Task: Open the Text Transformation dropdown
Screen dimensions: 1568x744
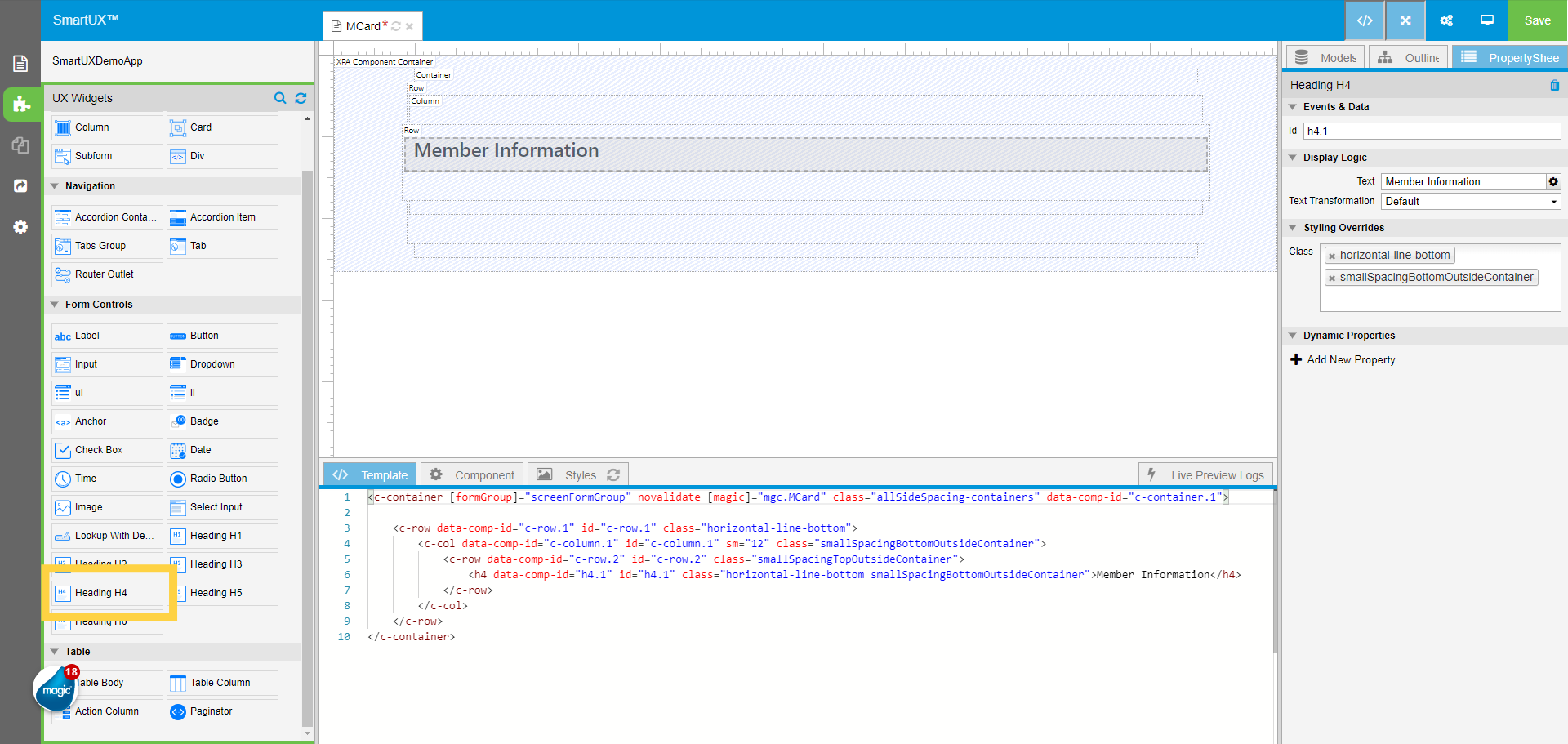Action: coord(1471,202)
